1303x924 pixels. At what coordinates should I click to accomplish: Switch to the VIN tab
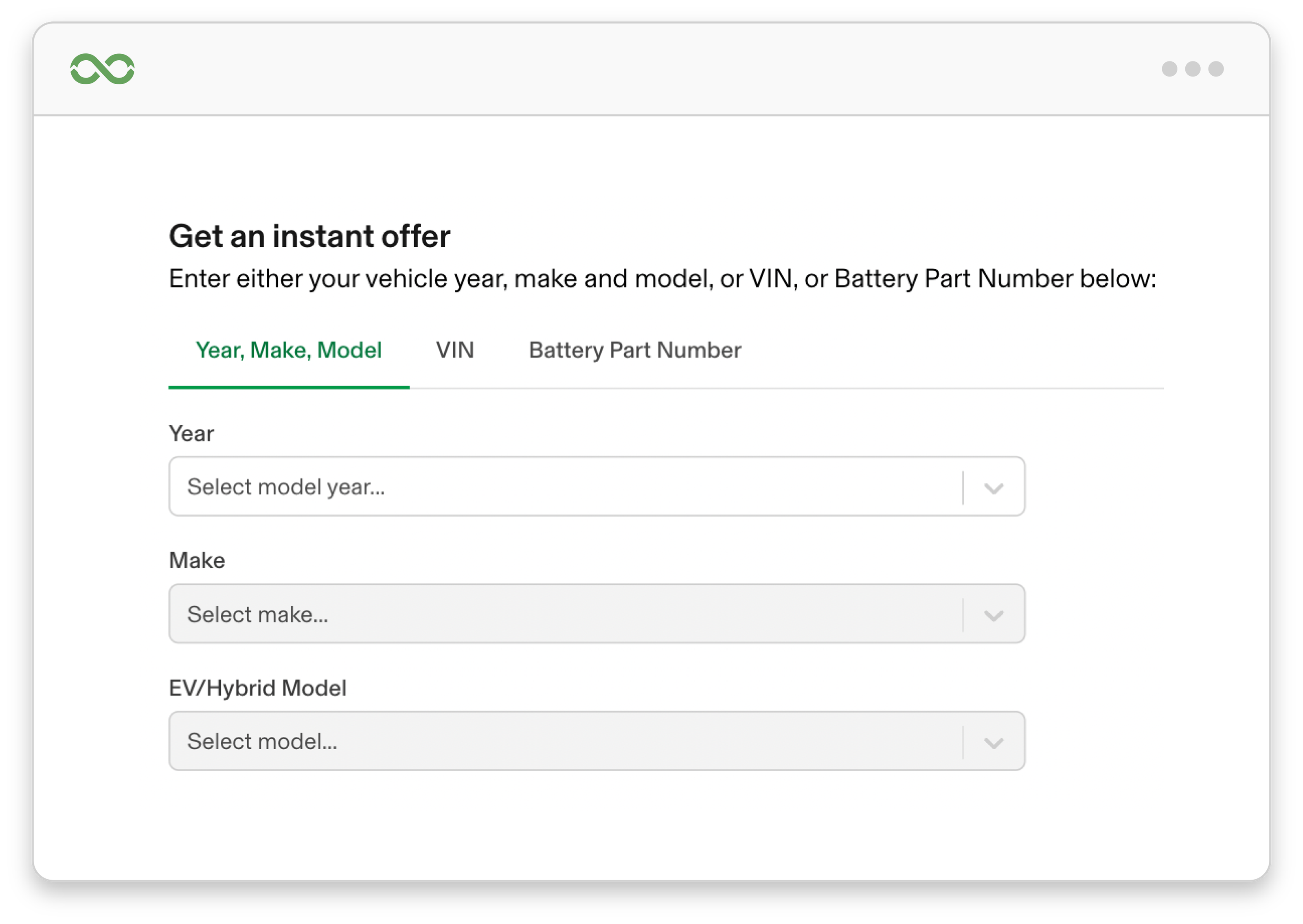pos(454,350)
